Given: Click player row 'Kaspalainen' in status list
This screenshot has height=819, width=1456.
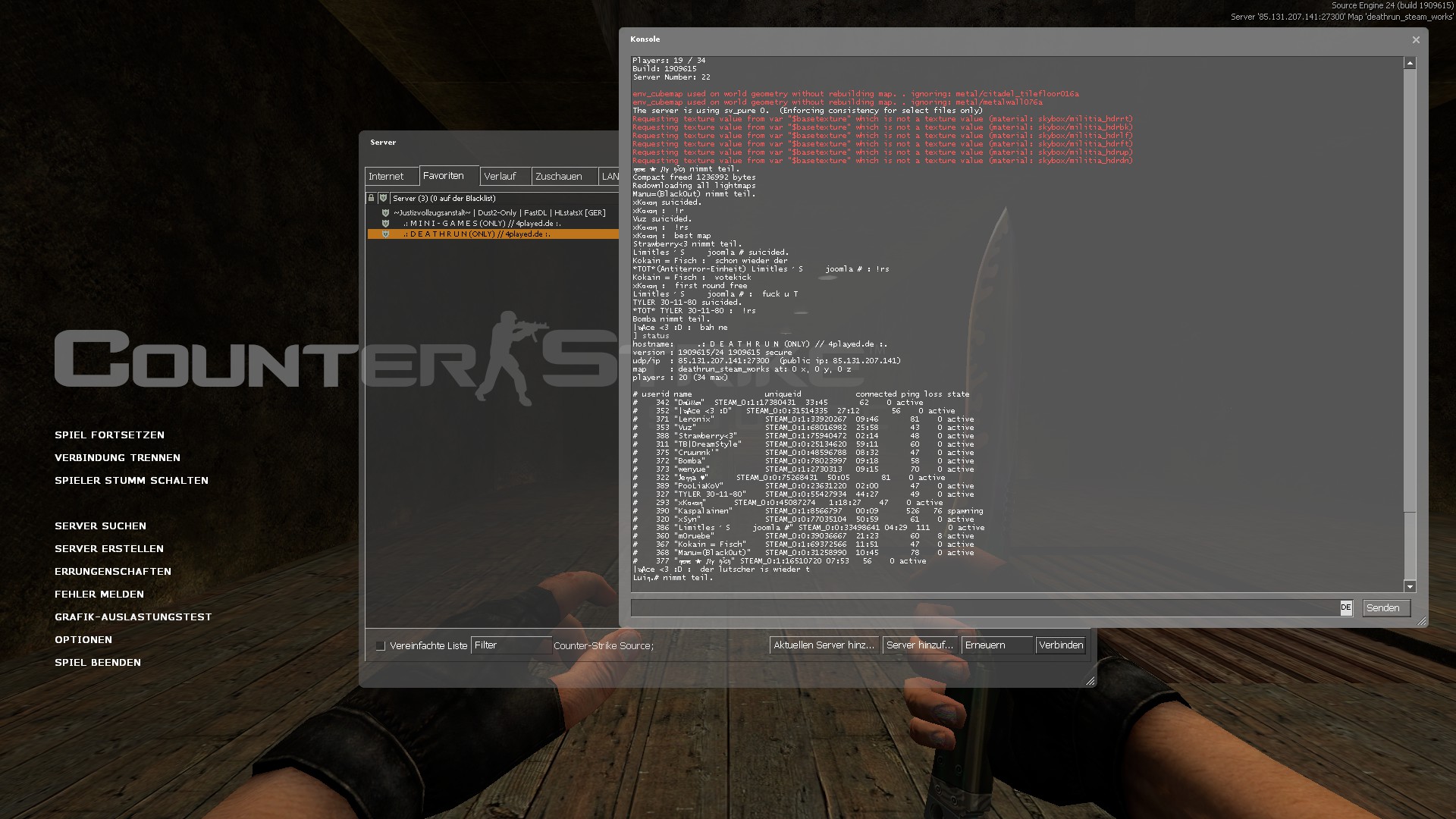Looking at the screenshot, I should 808,511.
